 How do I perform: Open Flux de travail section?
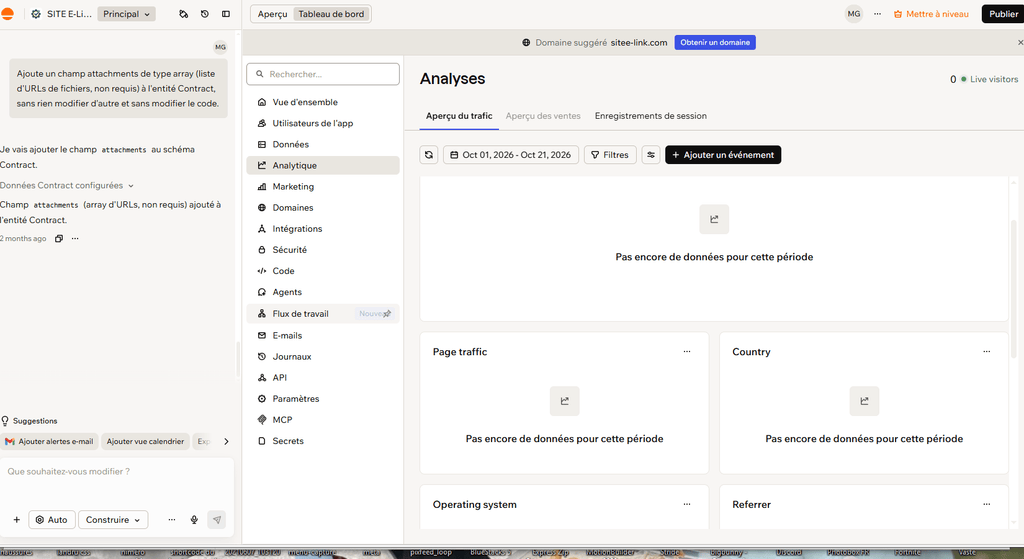(323, 313)
